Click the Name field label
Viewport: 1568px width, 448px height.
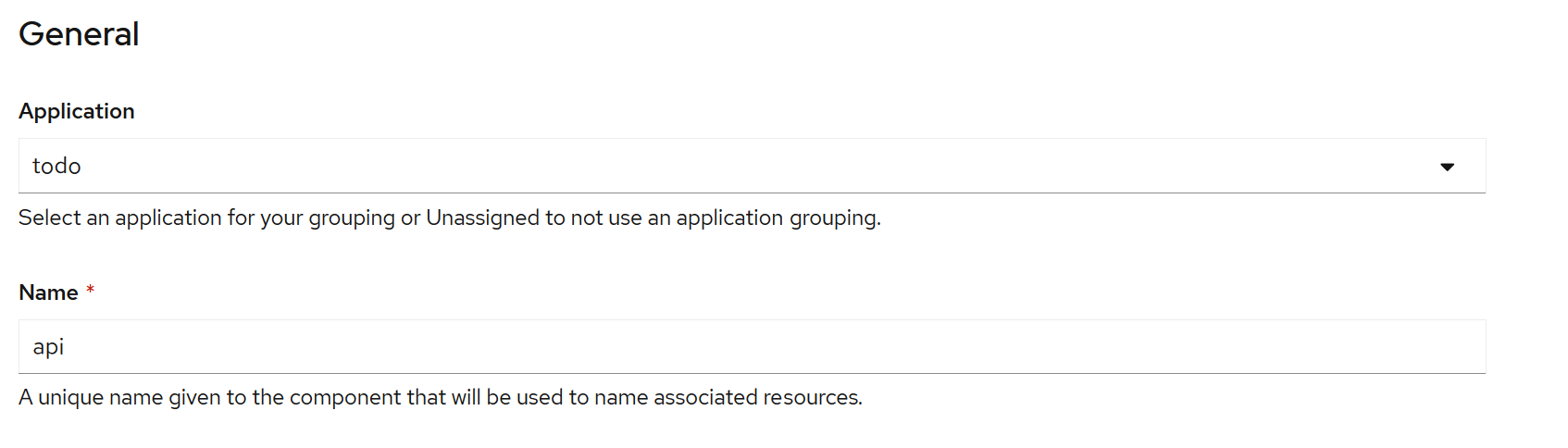click(x=48, y=292)
